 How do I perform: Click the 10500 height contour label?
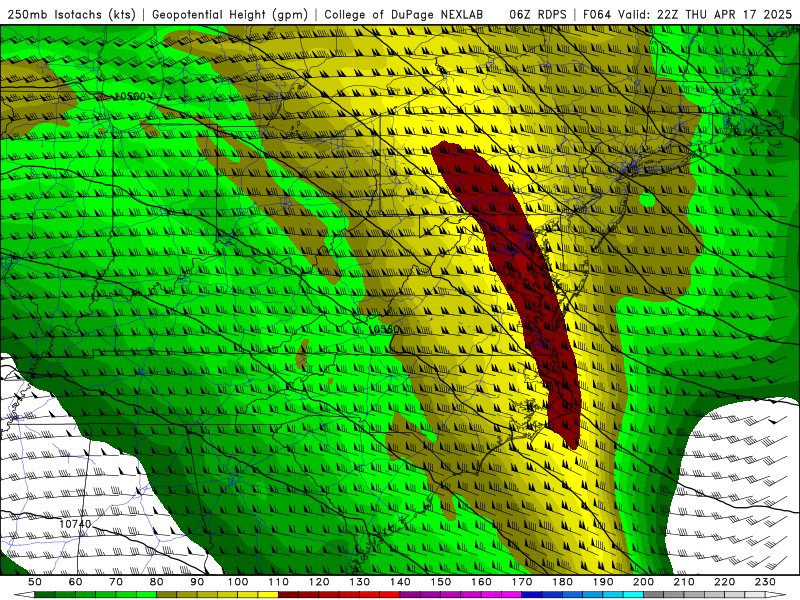[x=130, y=96]
